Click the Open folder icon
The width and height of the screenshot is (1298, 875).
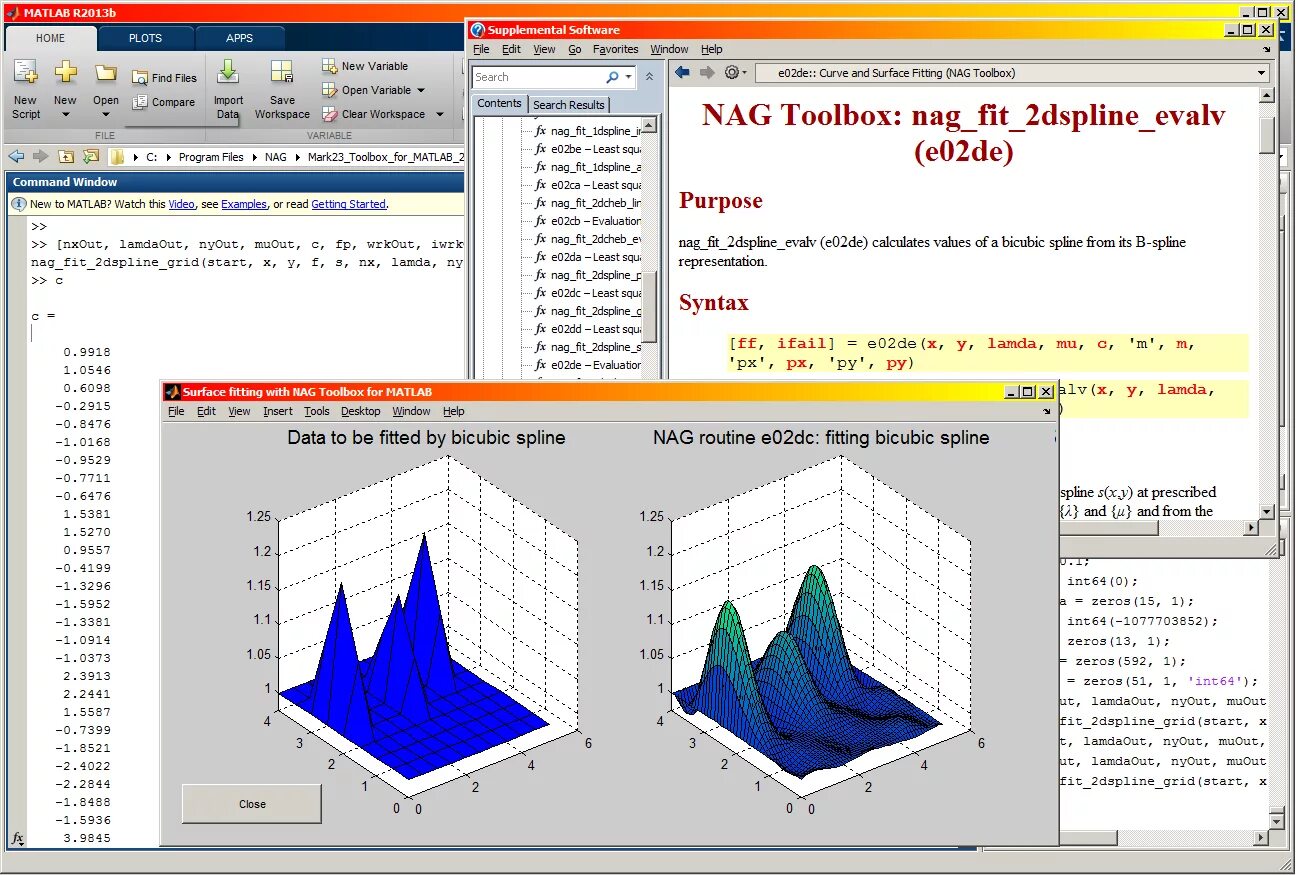[x=106, y=73]
